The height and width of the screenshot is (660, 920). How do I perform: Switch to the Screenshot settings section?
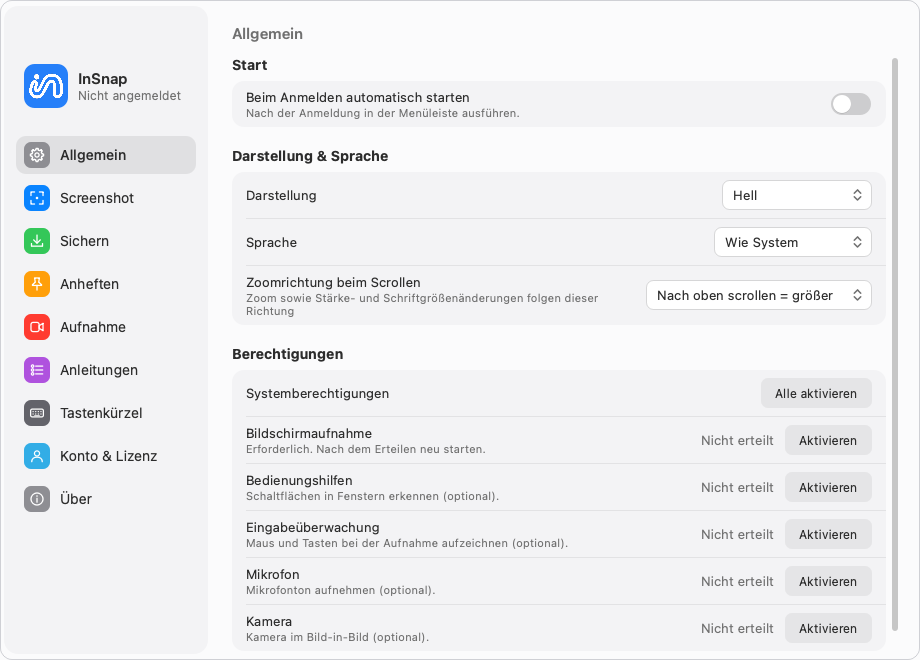click(x=106, y=198)
